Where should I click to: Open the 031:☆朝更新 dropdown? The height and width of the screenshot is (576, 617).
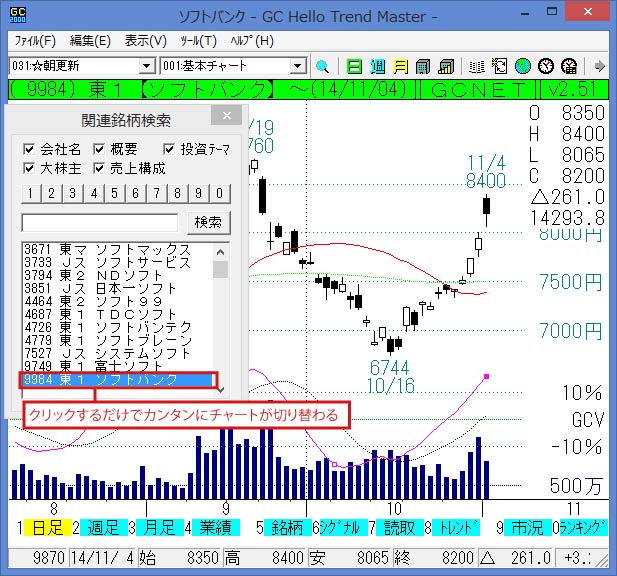146,66
